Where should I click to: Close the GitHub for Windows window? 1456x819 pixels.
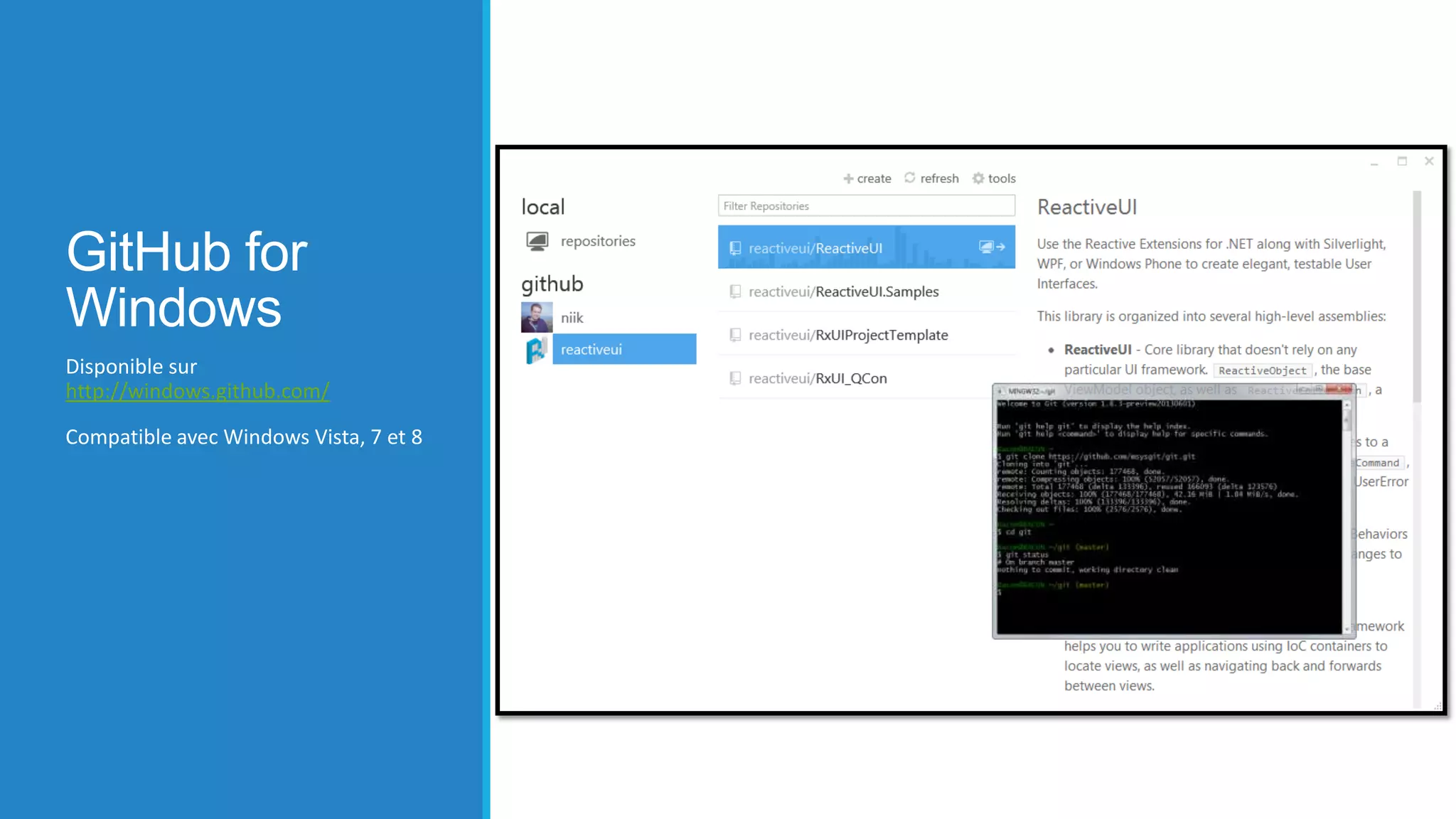pos(1429,161)
